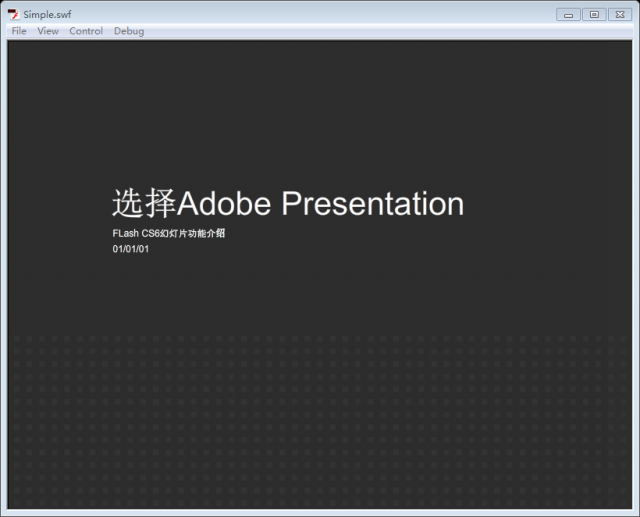Click the title text '选择Adobe Presentation'
This screenshot has width=640, height=517.
click(288, 203)
